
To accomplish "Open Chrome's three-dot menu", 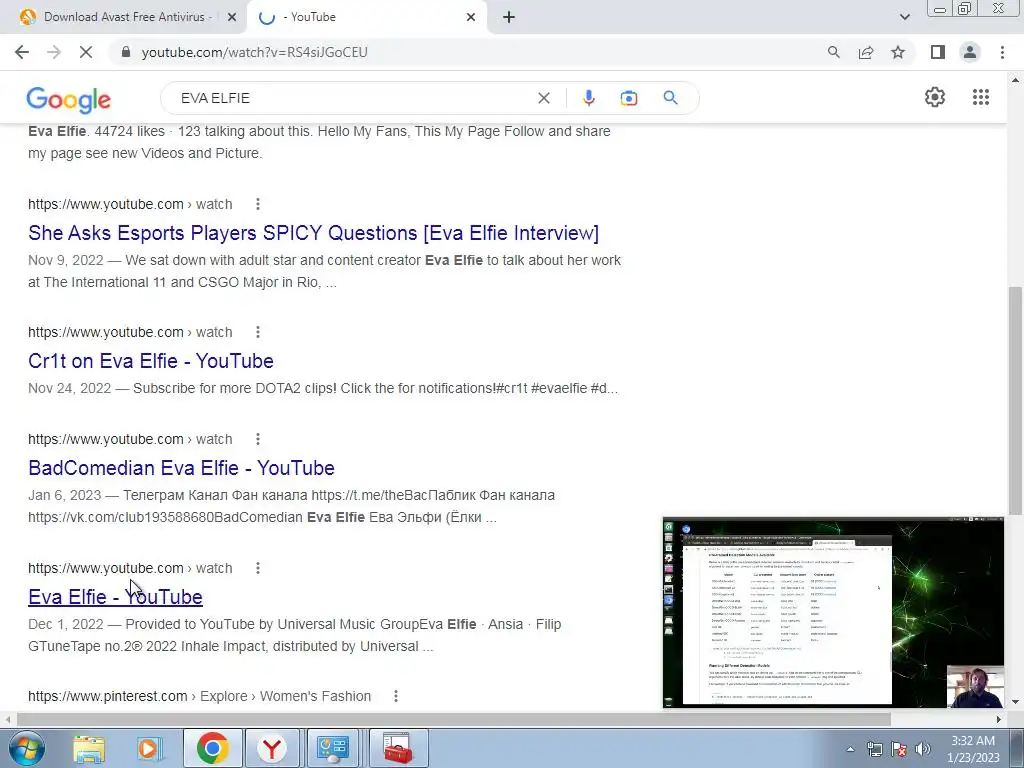I will [1002, 52].
